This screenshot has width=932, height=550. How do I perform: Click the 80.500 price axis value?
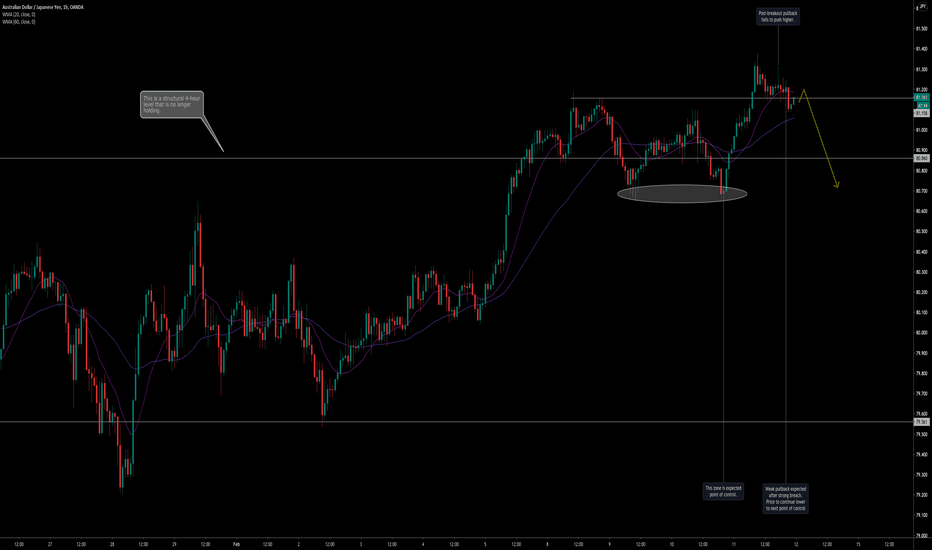(922, 231)
